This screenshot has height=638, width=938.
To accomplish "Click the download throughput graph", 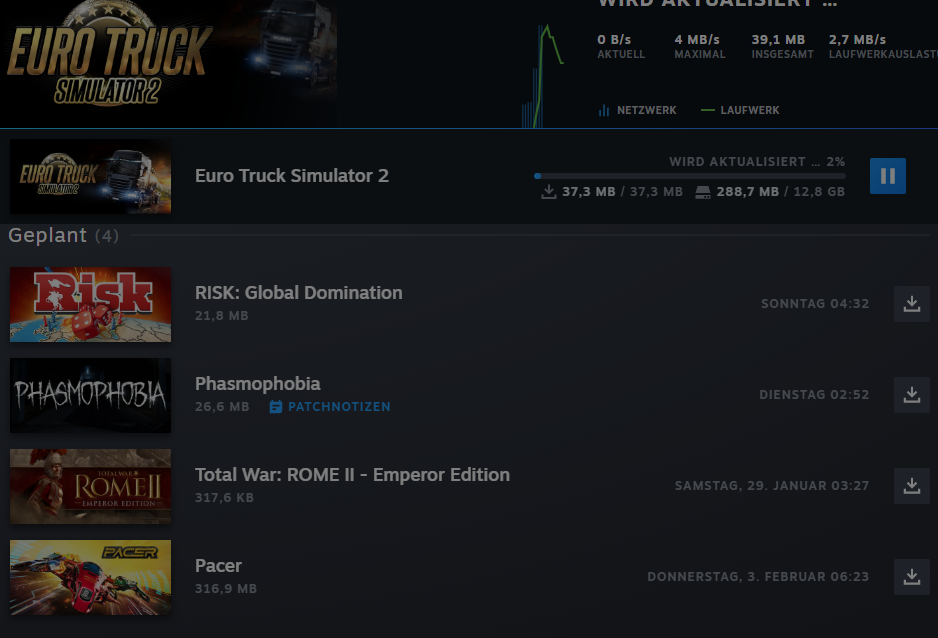I will click(x=542, y=76).
